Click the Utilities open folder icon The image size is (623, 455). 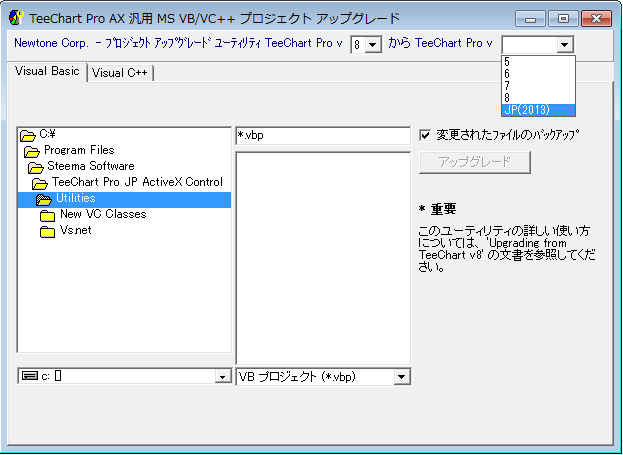[x=44, y=199]
